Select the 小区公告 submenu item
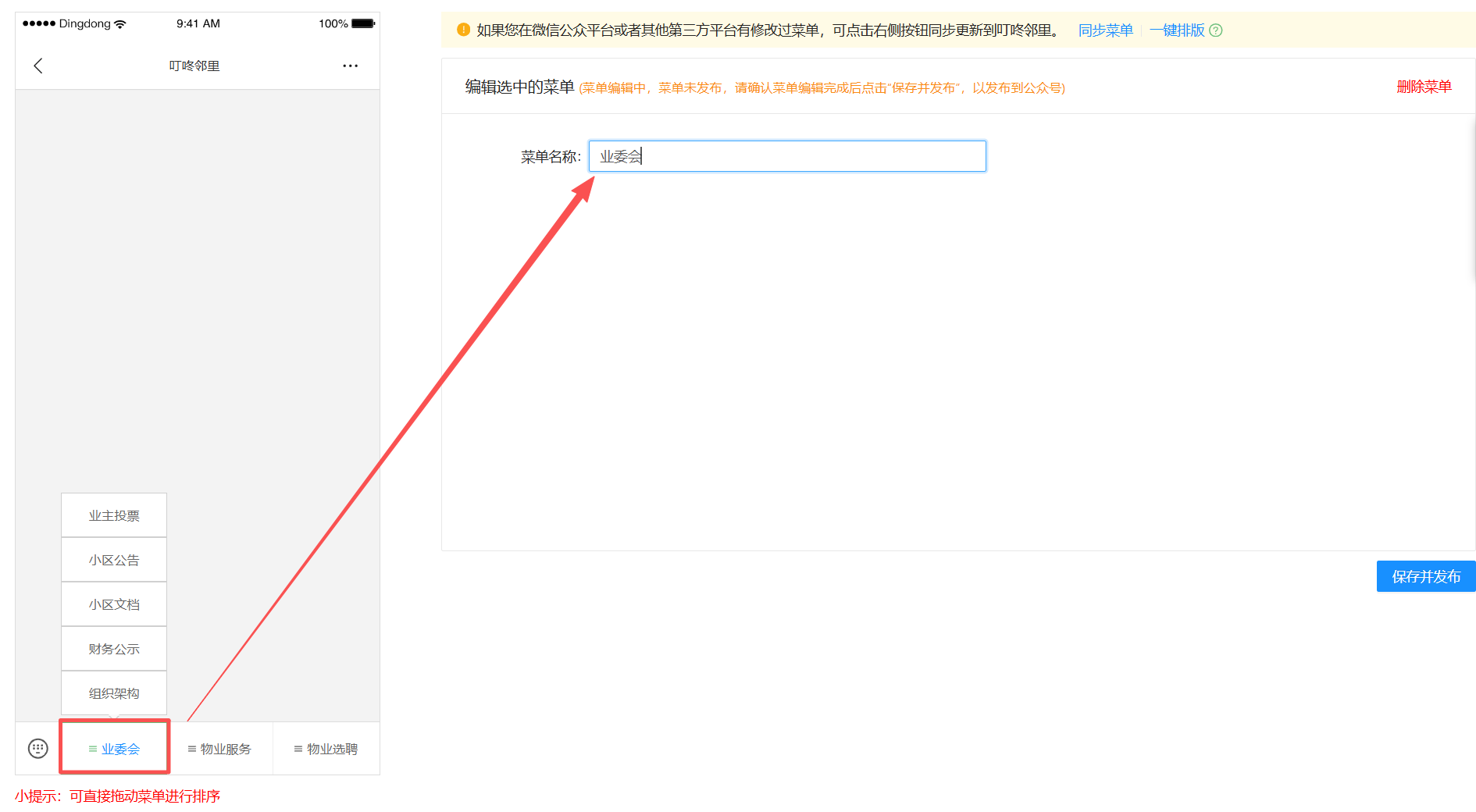The width and height of the screenshot is (1476, 812). tap(114, 560)
